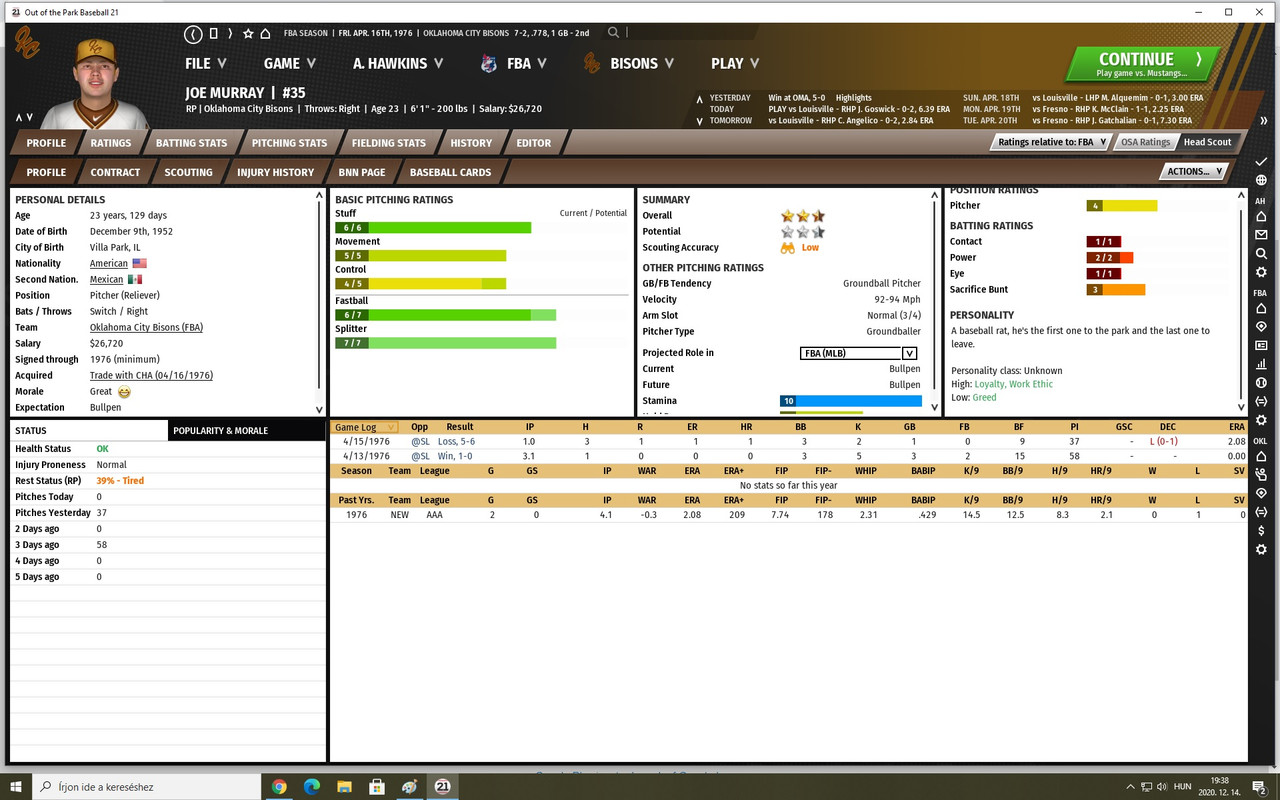Show the Status panel
Viewport: 1280px width, 800px height.
click(89, 431)
